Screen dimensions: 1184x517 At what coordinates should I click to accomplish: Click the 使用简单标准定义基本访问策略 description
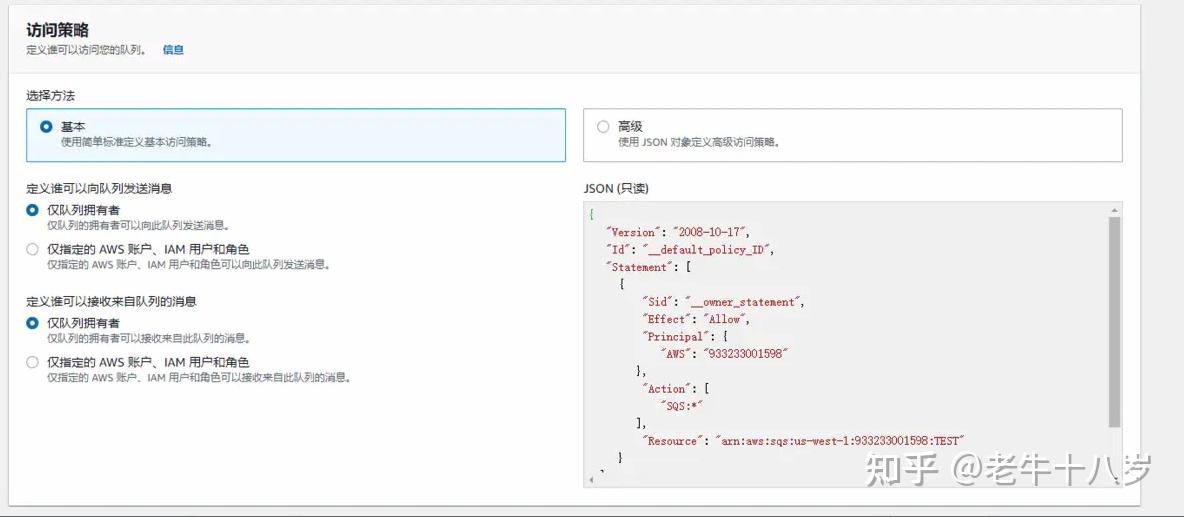pyautogui.click(x=136, y=142)
